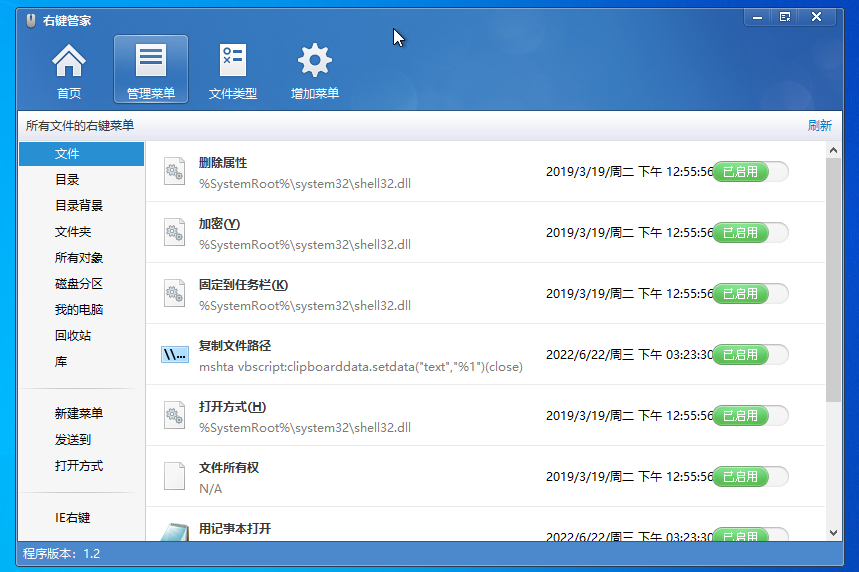Click the scrollbar down arrow

(833, 533)
